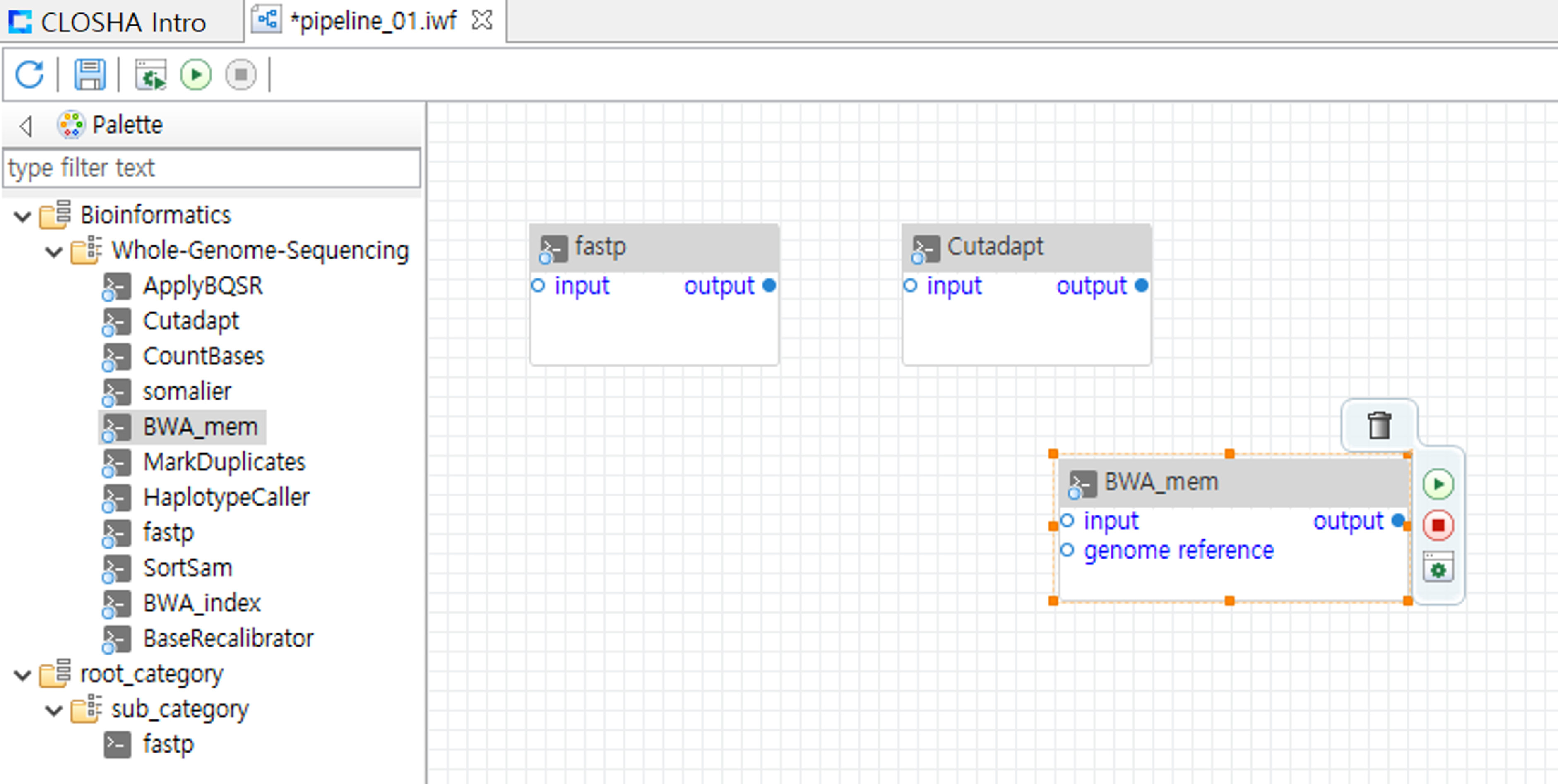1558x784 pixels.
Task: Save the pipeline with floppy disk icon
Action: click(89, 74)
